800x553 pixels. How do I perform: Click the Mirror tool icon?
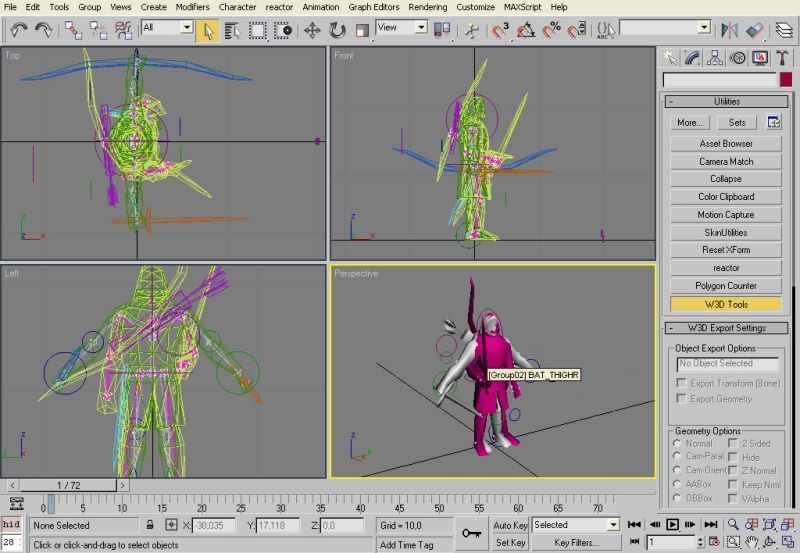coord(730,30)
